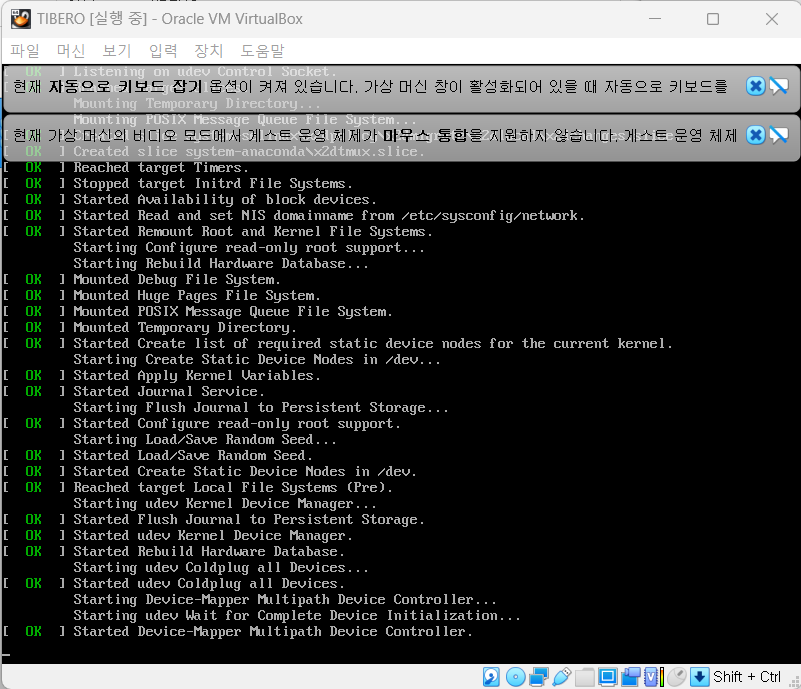Click the window resize grip corner
The height and width of the screenshot is (689, 801).
pos(794,682)
